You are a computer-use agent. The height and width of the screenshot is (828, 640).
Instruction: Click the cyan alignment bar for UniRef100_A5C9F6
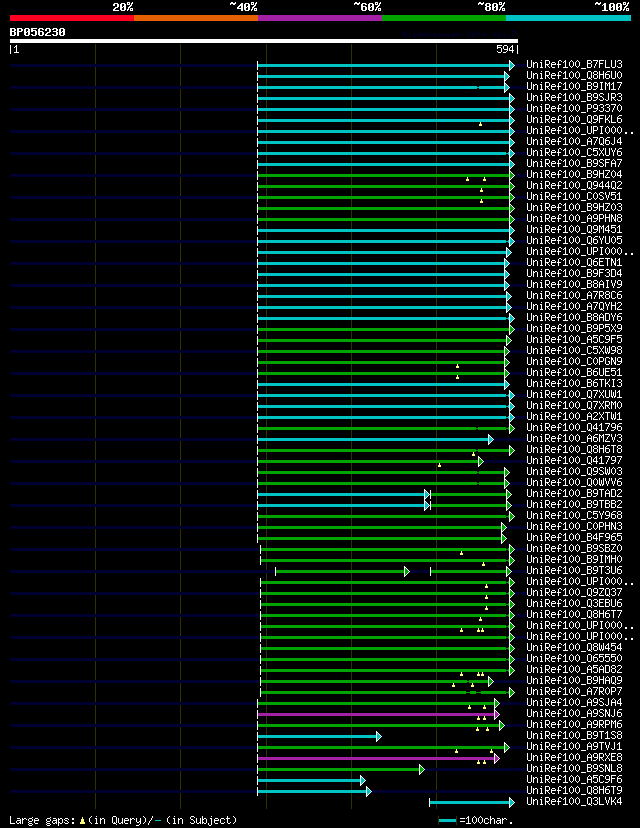[x=311, y=780]
